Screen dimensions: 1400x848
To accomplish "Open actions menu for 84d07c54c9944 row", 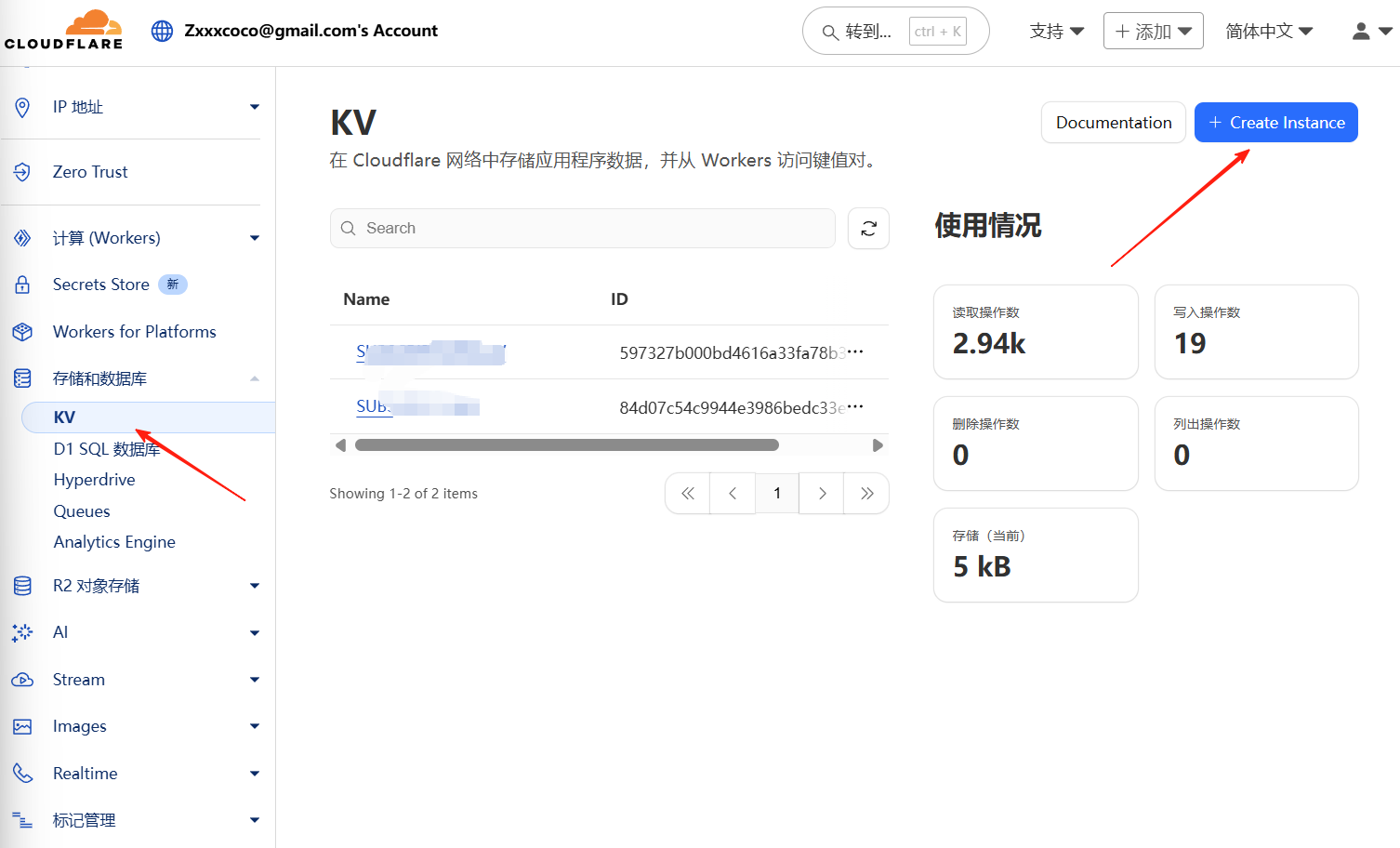I will (855, 406).
